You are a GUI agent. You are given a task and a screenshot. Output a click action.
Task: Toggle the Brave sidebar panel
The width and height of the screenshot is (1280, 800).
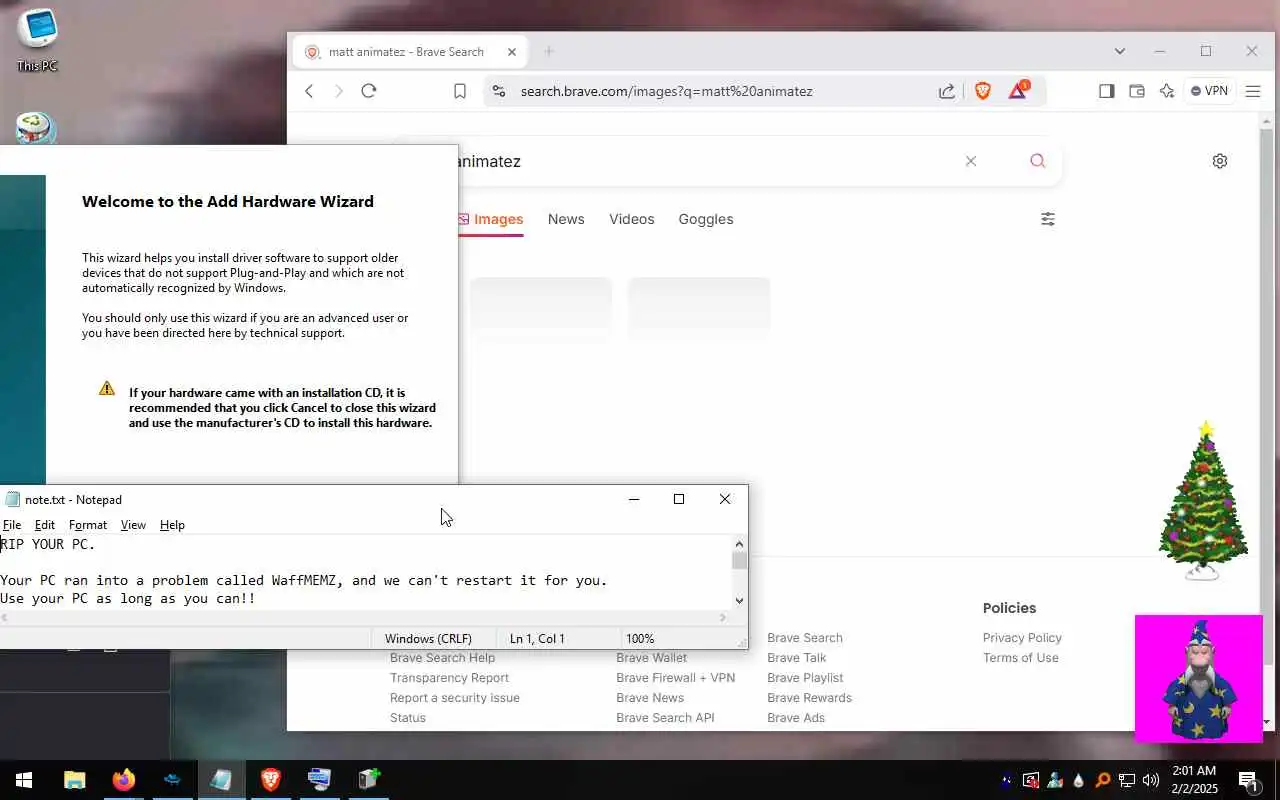(1106, 91)
